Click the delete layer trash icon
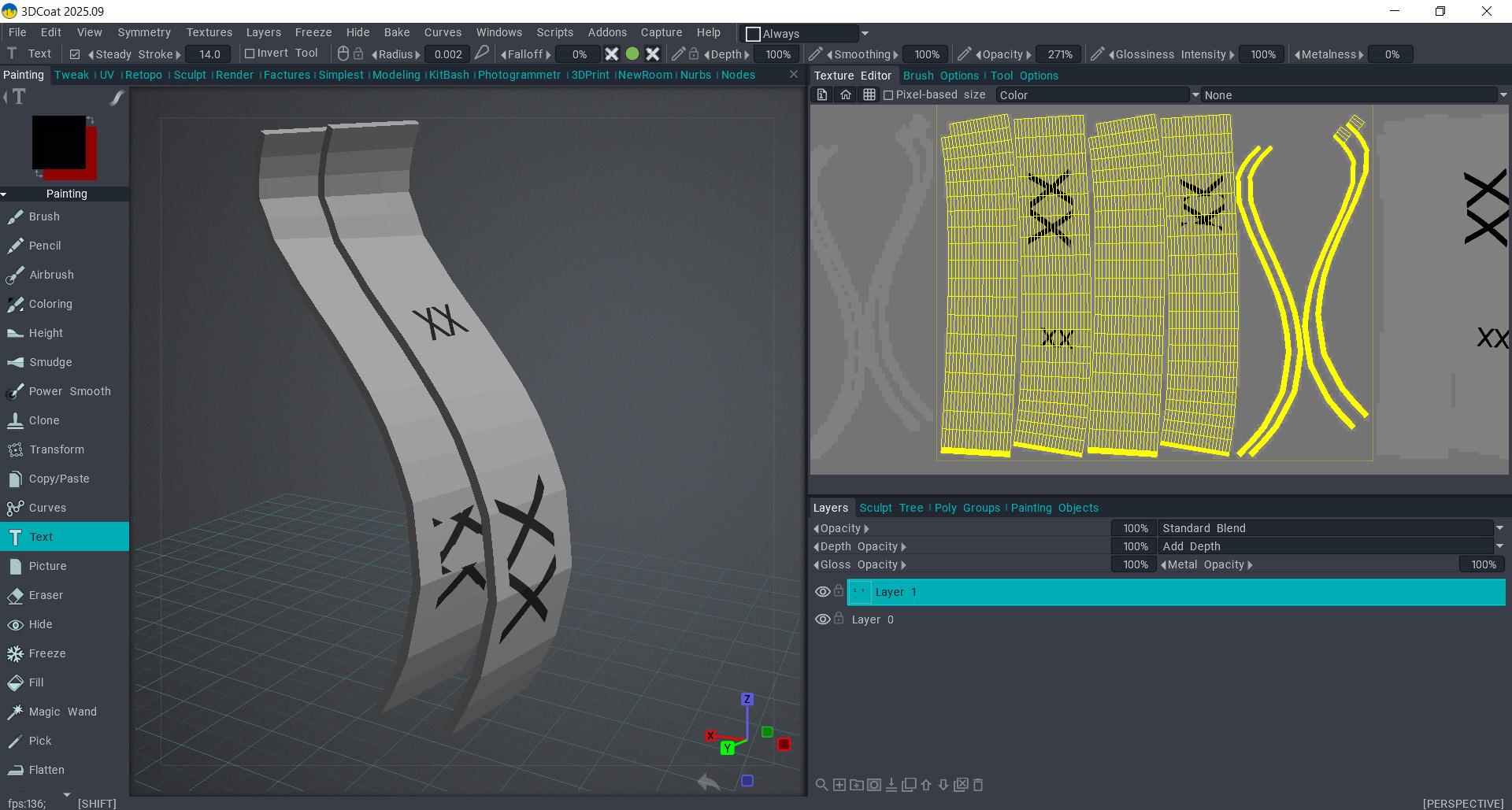The image size is (1512, 810). click(978, 785)
